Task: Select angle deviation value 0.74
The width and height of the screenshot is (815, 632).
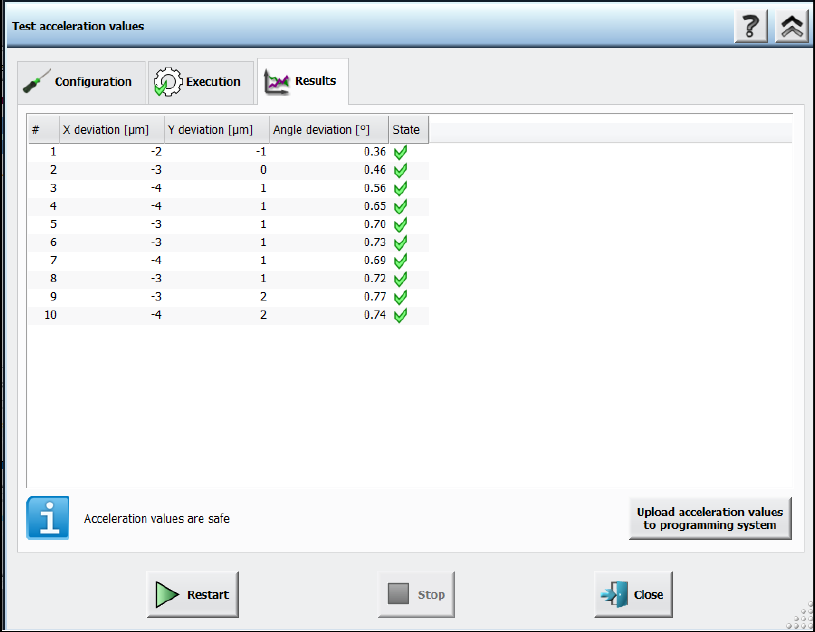Action: [x=375, y=315]
